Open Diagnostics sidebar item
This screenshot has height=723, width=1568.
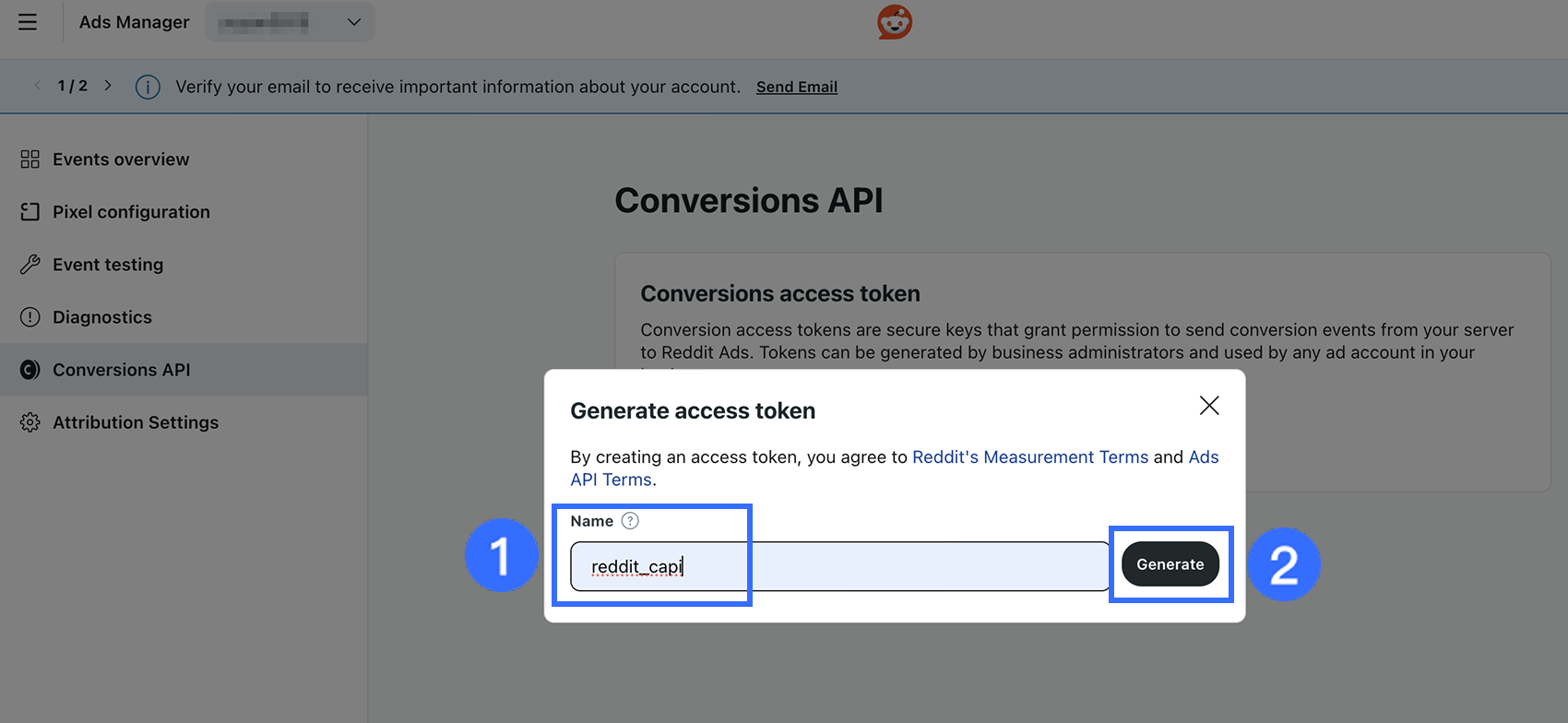[x=102, y=317]
